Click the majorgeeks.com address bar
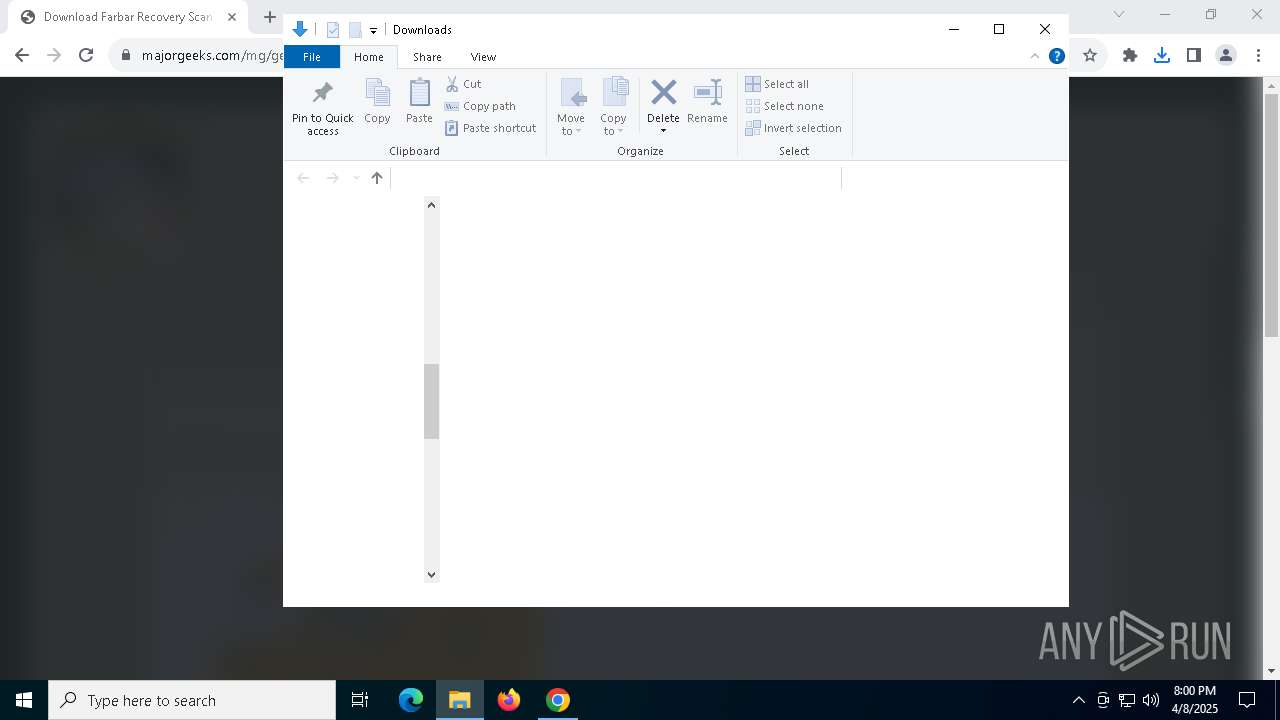Screen dimensions: 1280x720 point(212,56)
